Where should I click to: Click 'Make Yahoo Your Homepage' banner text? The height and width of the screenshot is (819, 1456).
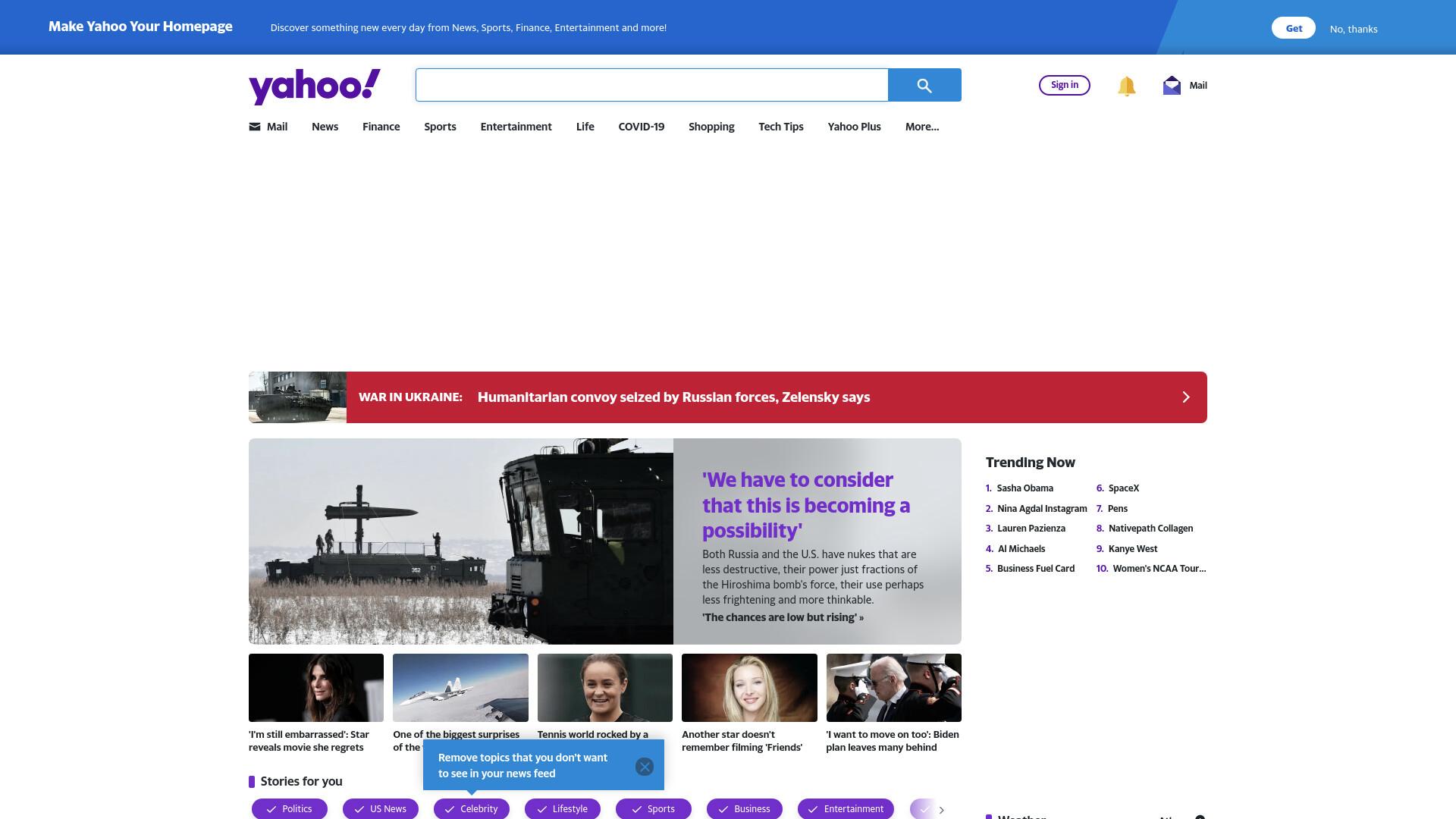tap(140, 27)
